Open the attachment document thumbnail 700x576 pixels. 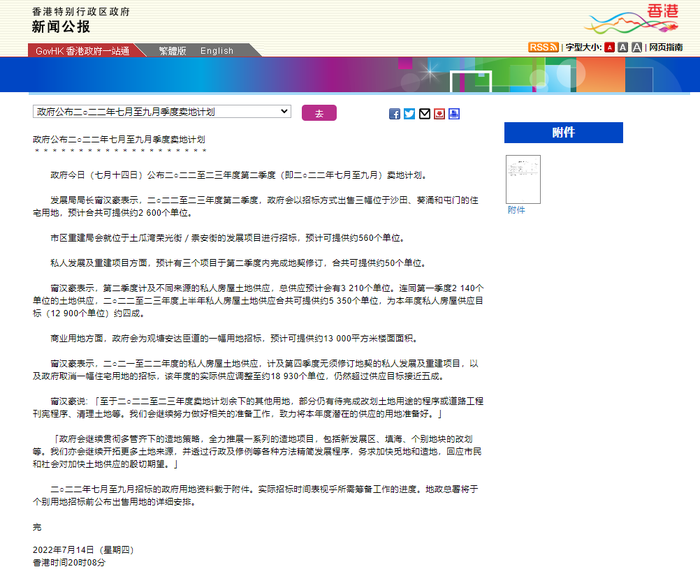[523, 179]
